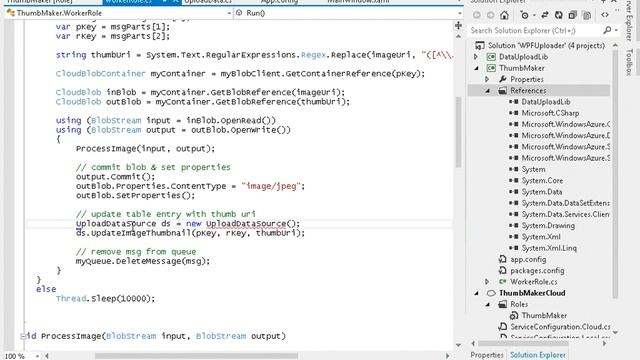640x360 pixels.
Task: Switch to the Properties tab at bottom
Action: tap(487, 355)
